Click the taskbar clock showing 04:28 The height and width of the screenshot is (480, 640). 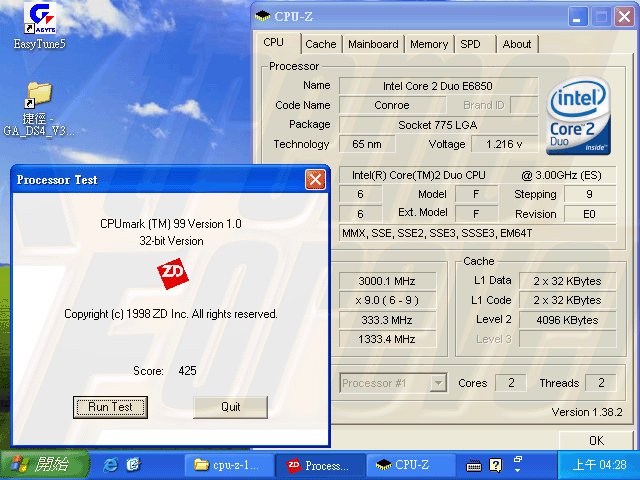(x=599, y=465)
